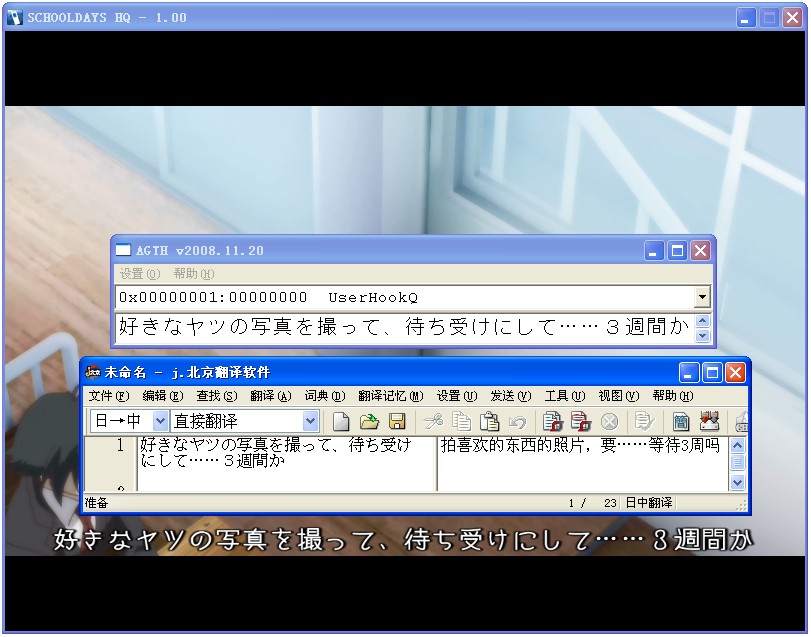Open the 翻译(A) menu
This screenshot has width=811, height=637.
click(x=271, y=396)
